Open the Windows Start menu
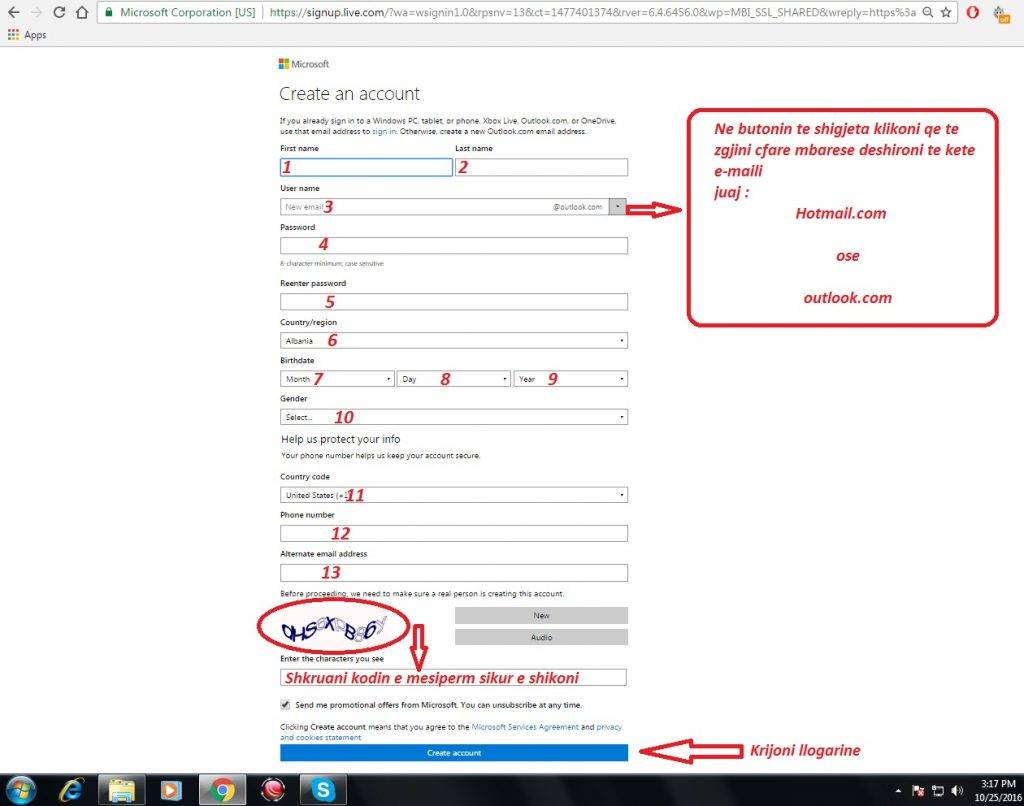1024x806 pixels. point(22,790)
